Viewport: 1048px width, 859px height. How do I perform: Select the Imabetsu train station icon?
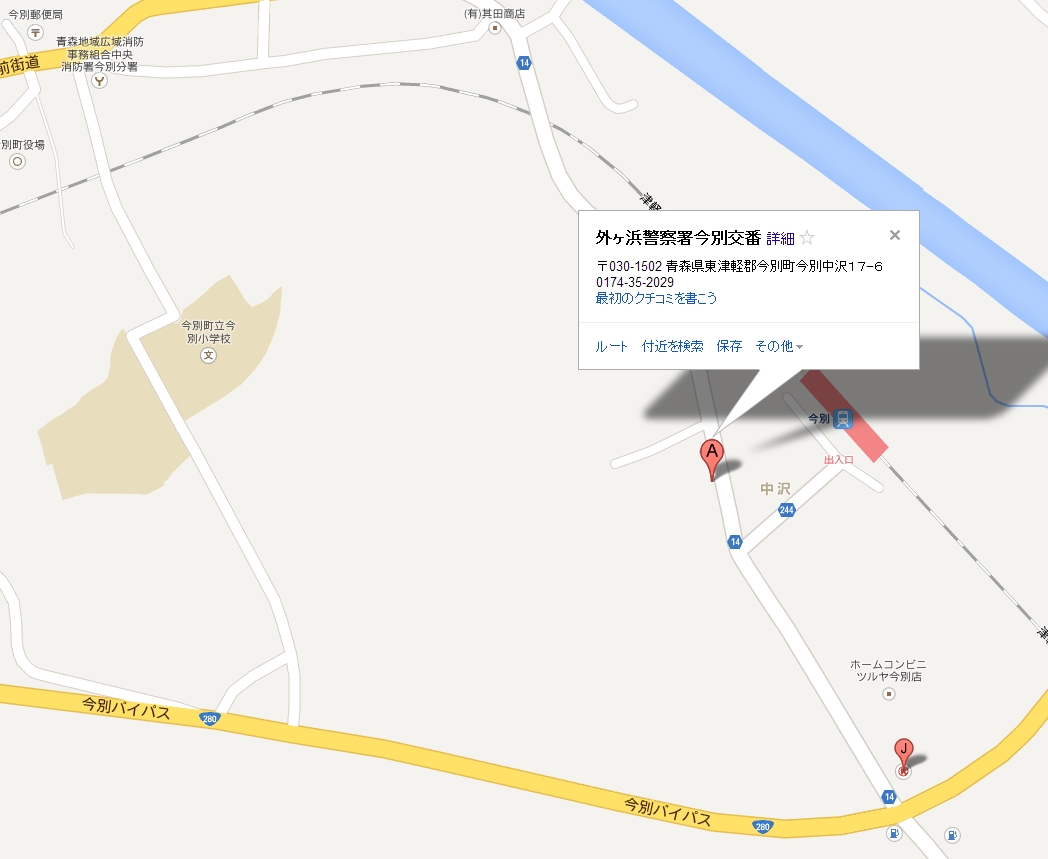pyautogui.click(x=843, y=419)
